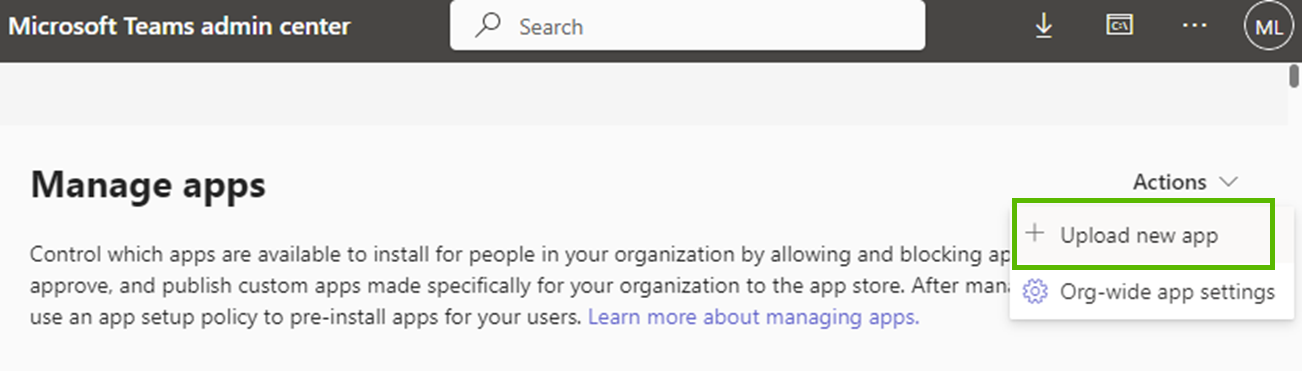Click the vertical scrollbar thumb

tap(1294, 77)
